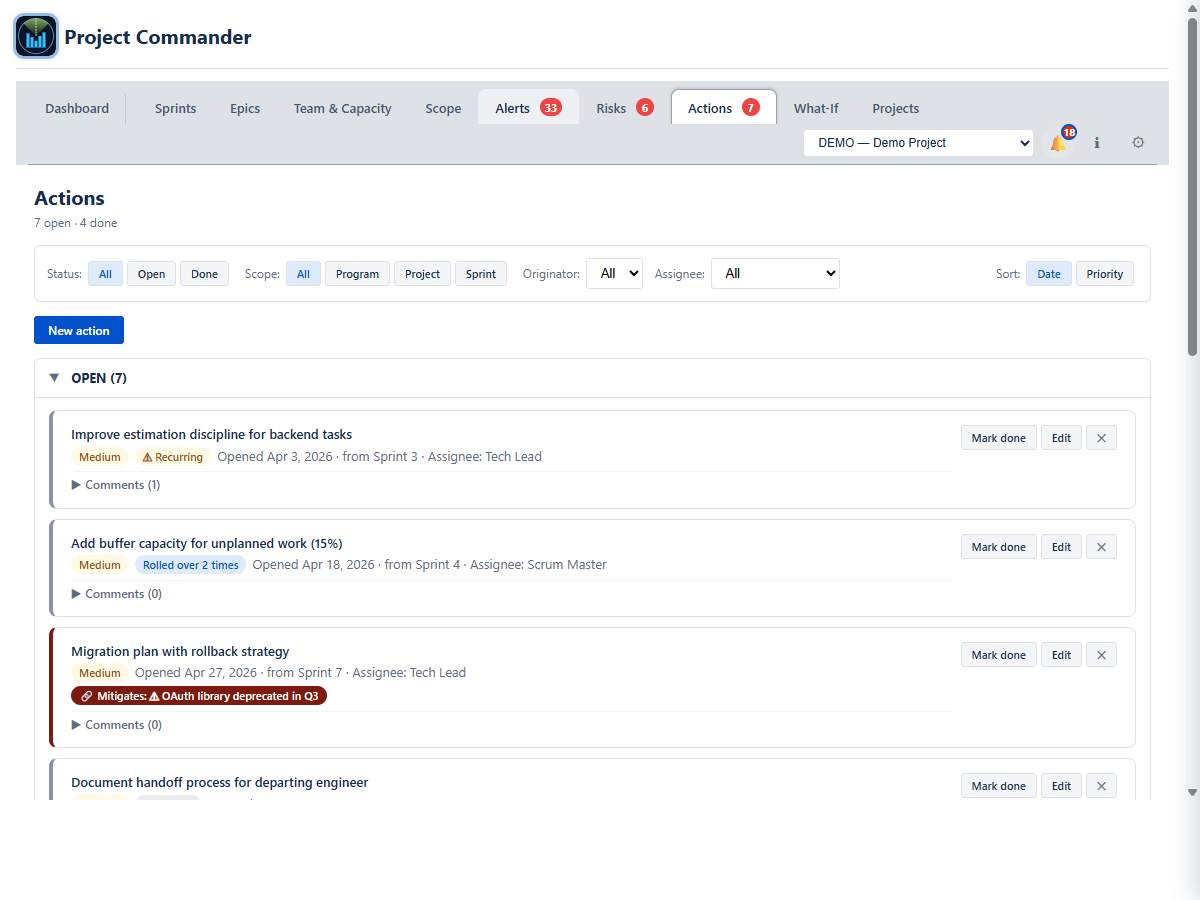Open the Assignee dropdown
This screenshot has height=900, width=1200.
click(775, 273)
